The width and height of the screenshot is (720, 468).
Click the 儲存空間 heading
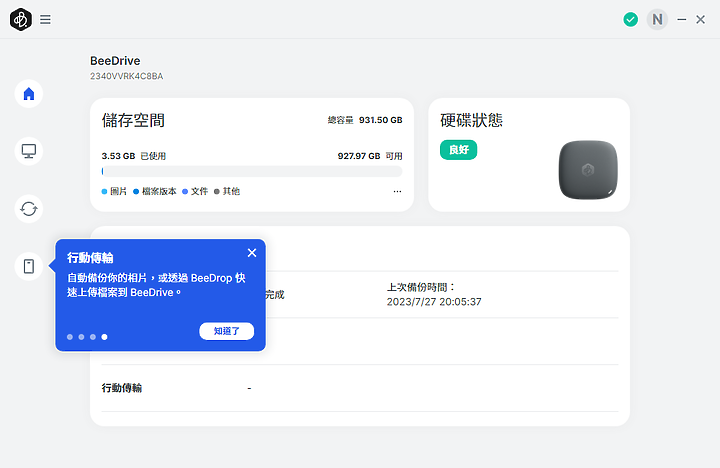click(x=133, y=120)
